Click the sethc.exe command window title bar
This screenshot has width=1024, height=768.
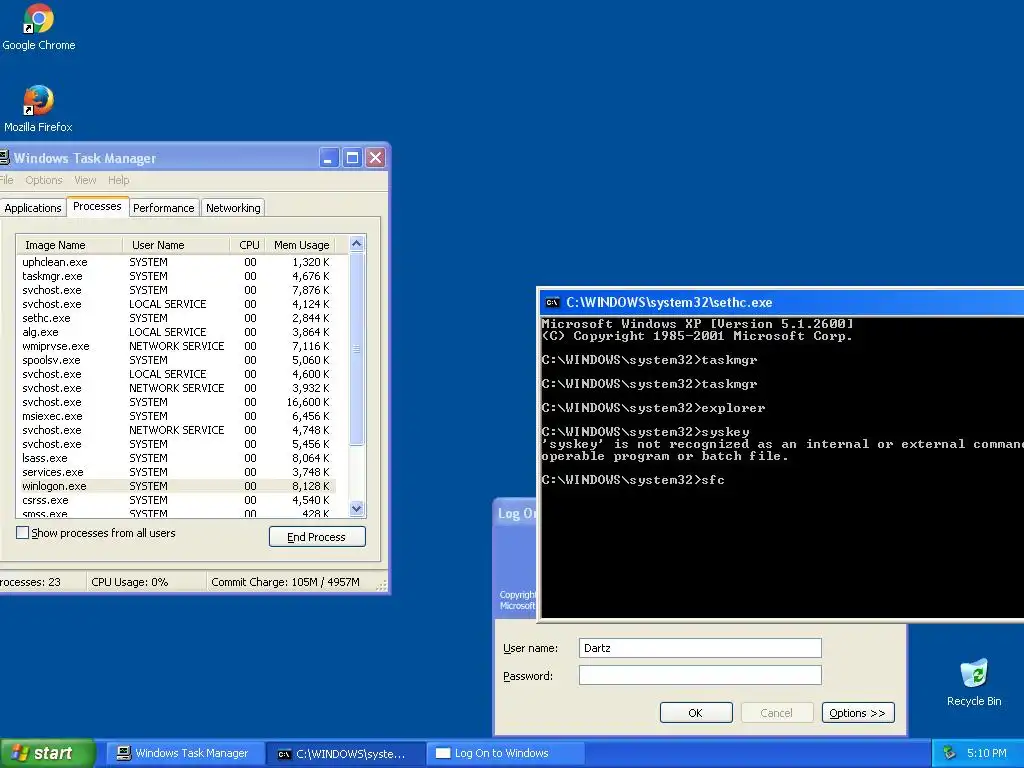click(782, 302)
